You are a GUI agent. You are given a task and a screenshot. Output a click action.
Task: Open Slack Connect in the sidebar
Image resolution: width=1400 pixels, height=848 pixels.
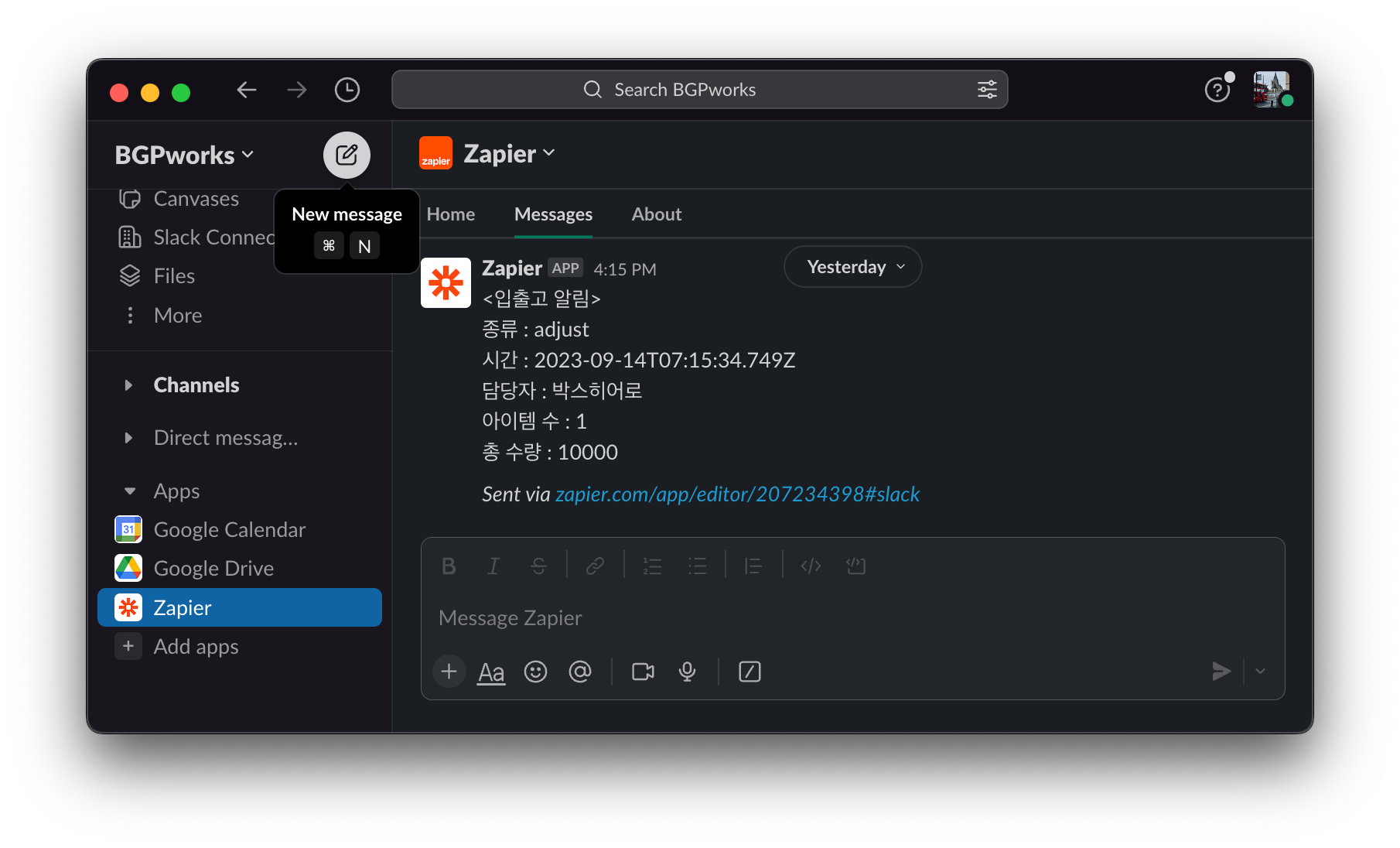pyautogui.click(x=196, y=237)
